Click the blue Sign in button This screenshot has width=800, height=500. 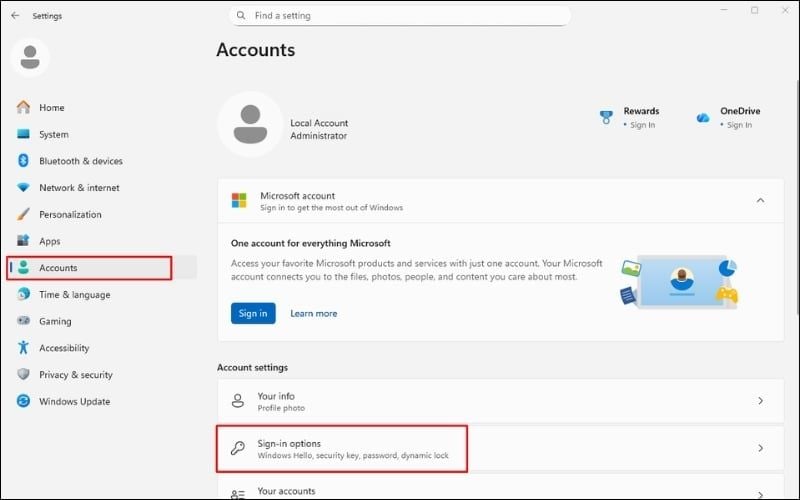(x=253, y=313)
